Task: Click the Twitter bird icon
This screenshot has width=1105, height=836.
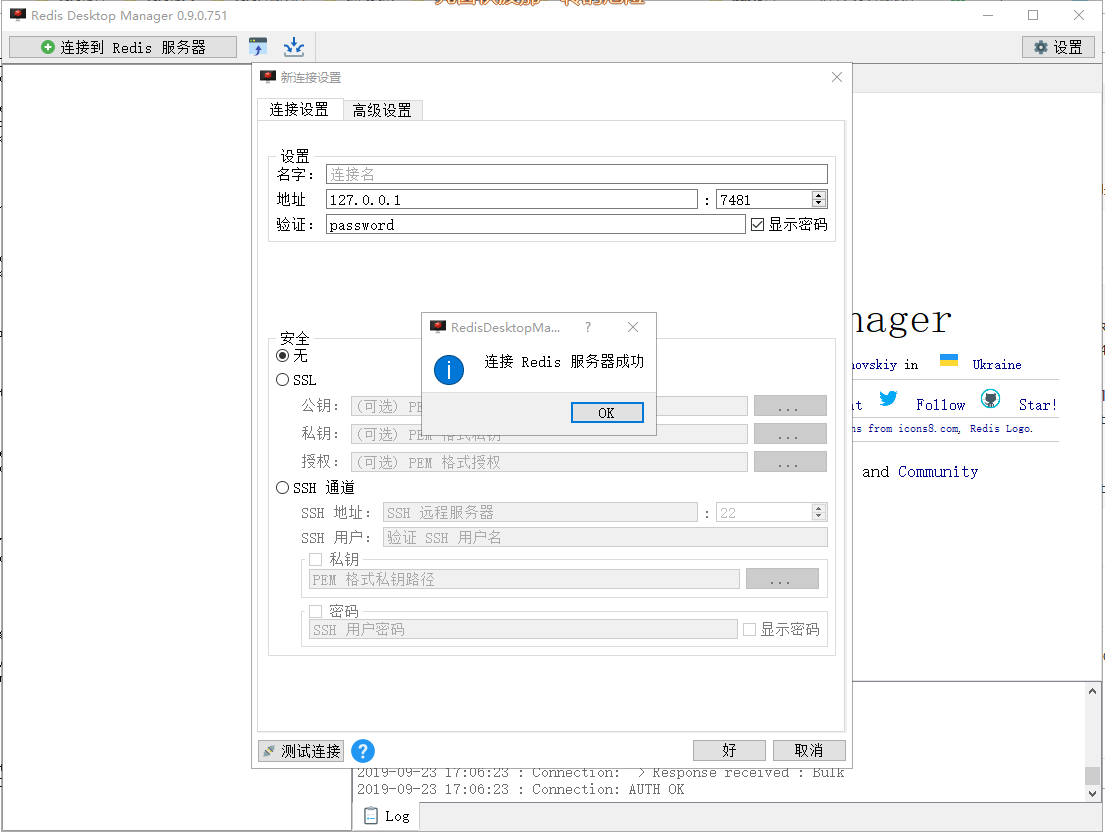Action: tap(888, 399)
